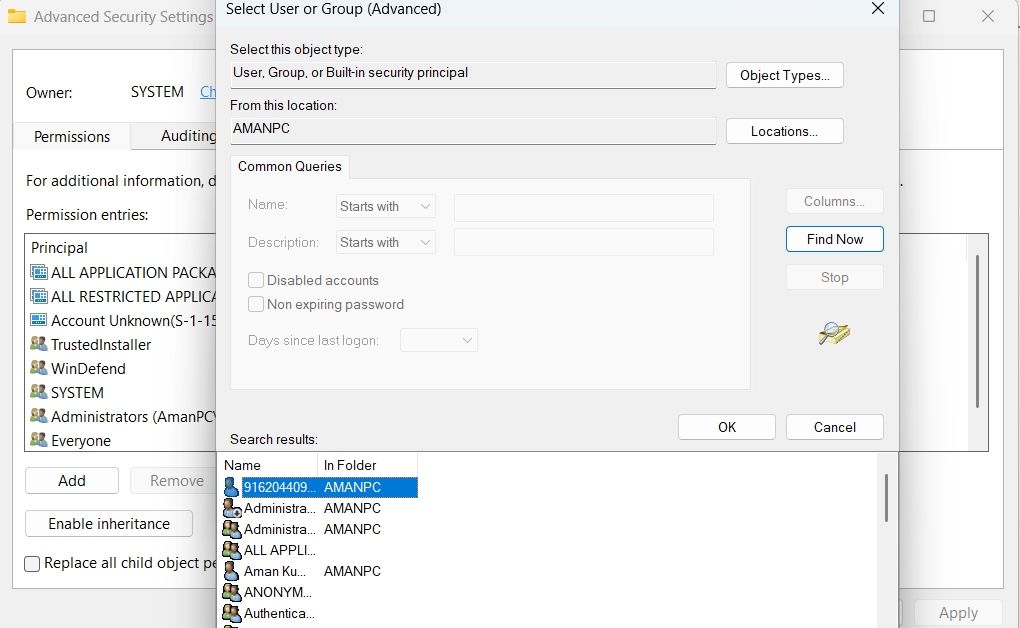
Task: Switch to the Auditing tab
Action: pyautogui.click(x=188, y=136)
